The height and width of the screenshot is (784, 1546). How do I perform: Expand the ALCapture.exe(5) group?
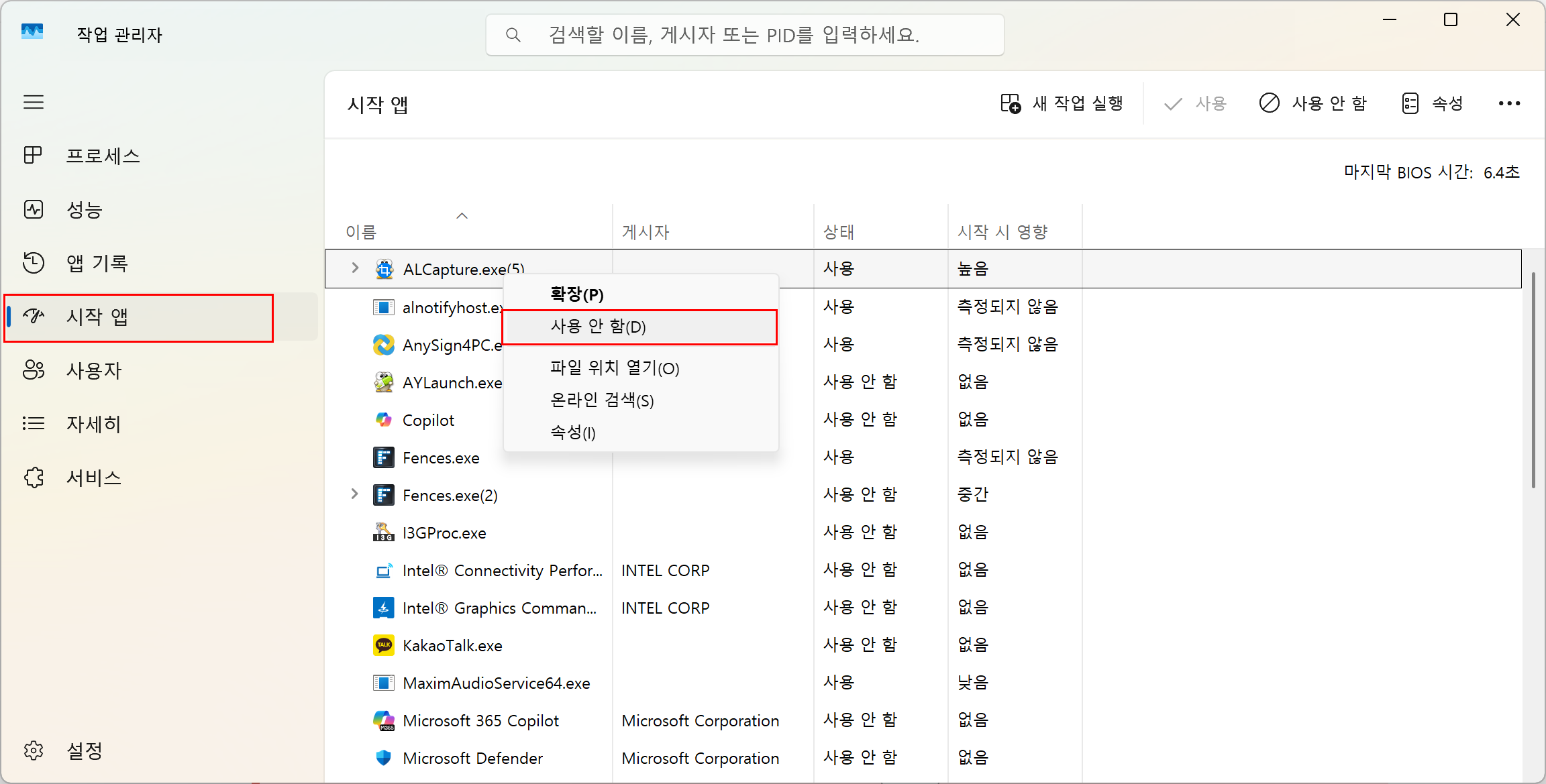[x=355, y=268]
